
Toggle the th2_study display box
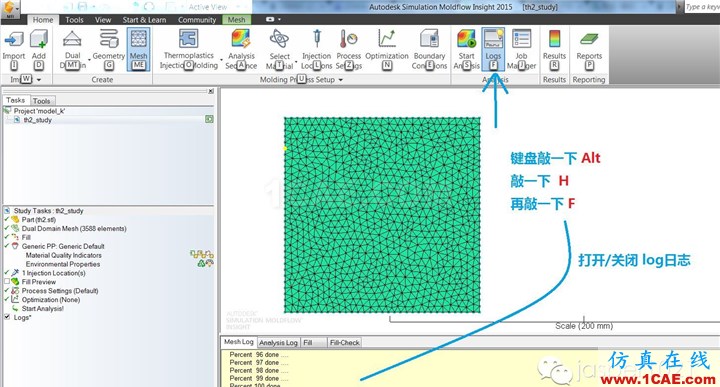click(209, 119)
